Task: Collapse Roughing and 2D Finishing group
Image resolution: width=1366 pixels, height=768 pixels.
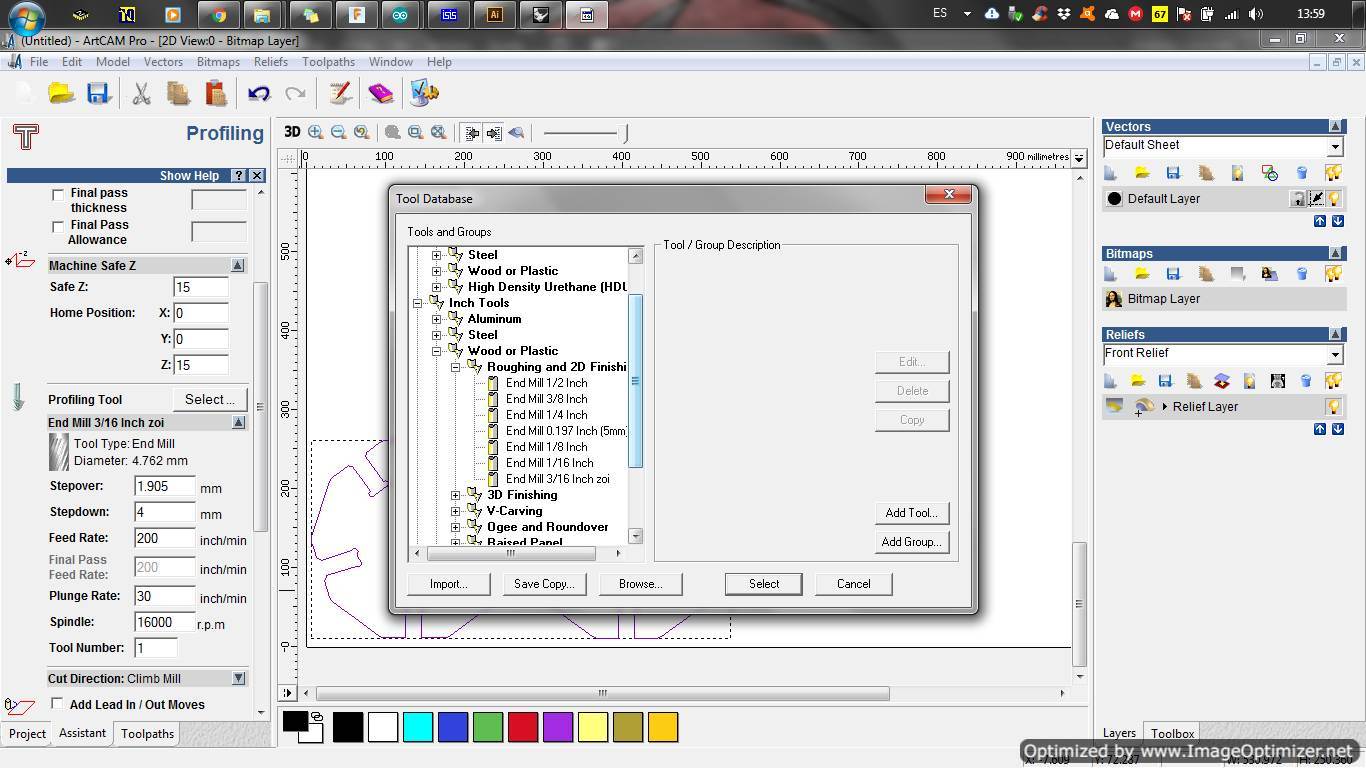Action: point(456,367)
